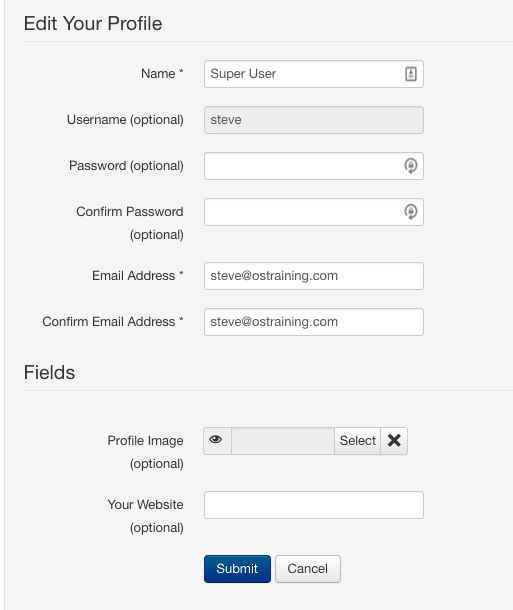Screen dimensions: 513x610
Task: Click the contact card icon in Name field
Action: pyautogui.click(x=411, y=74)
